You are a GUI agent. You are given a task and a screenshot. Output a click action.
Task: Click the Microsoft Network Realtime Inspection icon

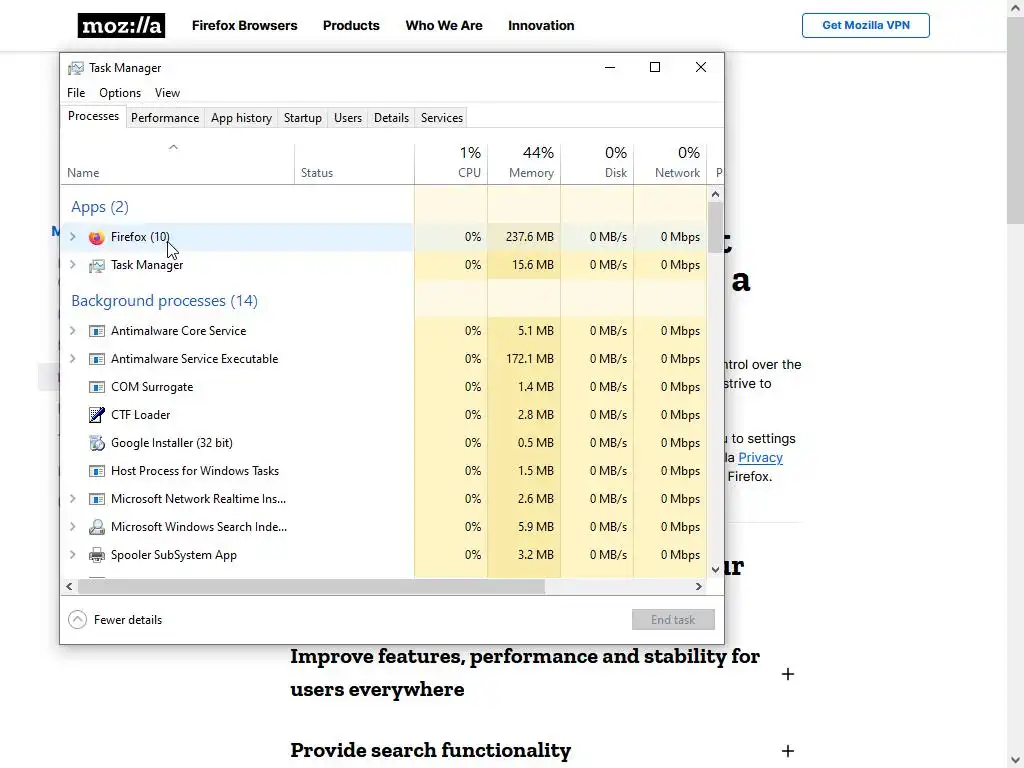[x=97, y=499]
